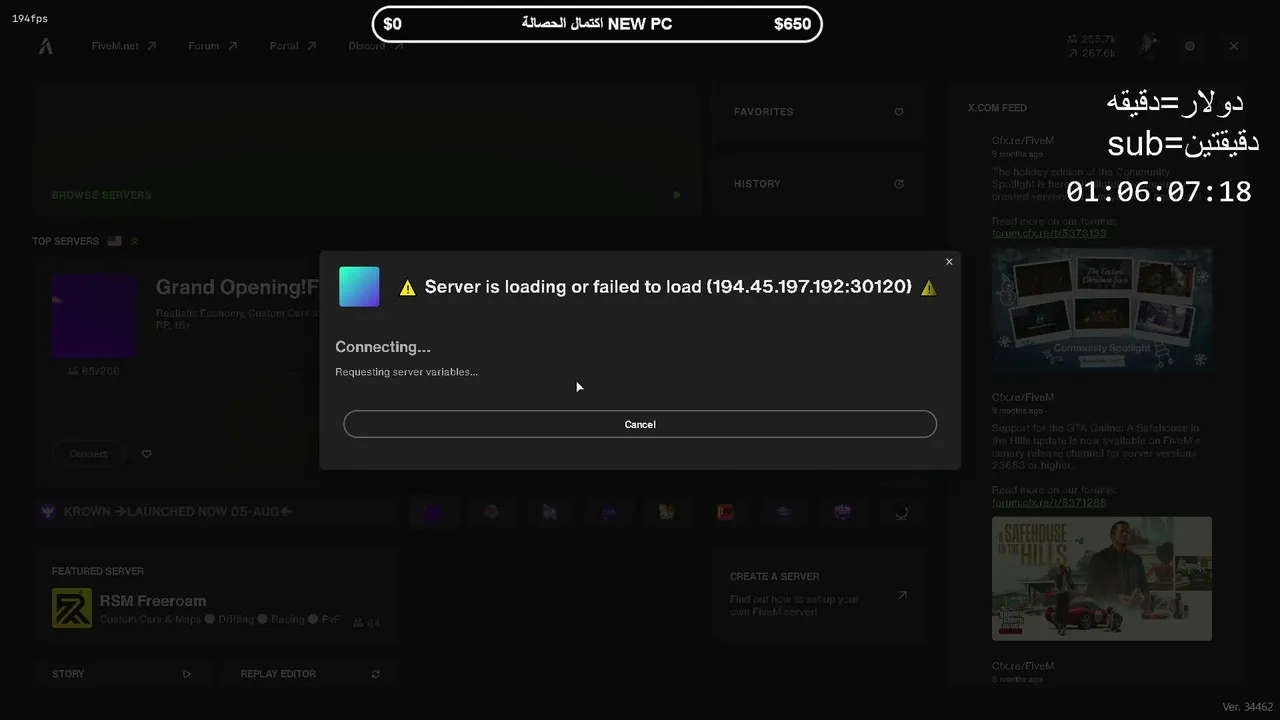
Task: Favorite the server using the heart beside Connect
Action: [146, 454]
